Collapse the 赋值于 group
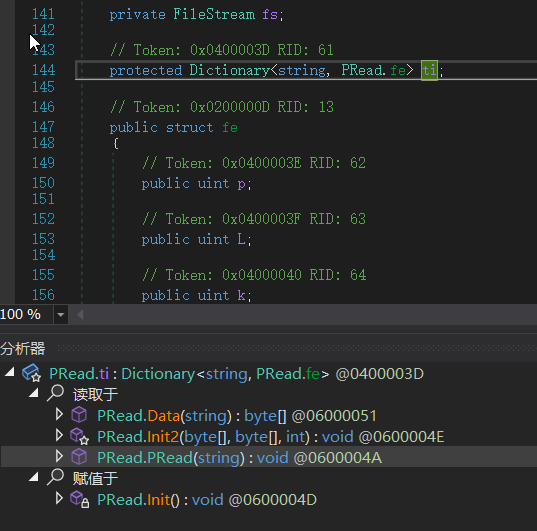 [34, 477]
